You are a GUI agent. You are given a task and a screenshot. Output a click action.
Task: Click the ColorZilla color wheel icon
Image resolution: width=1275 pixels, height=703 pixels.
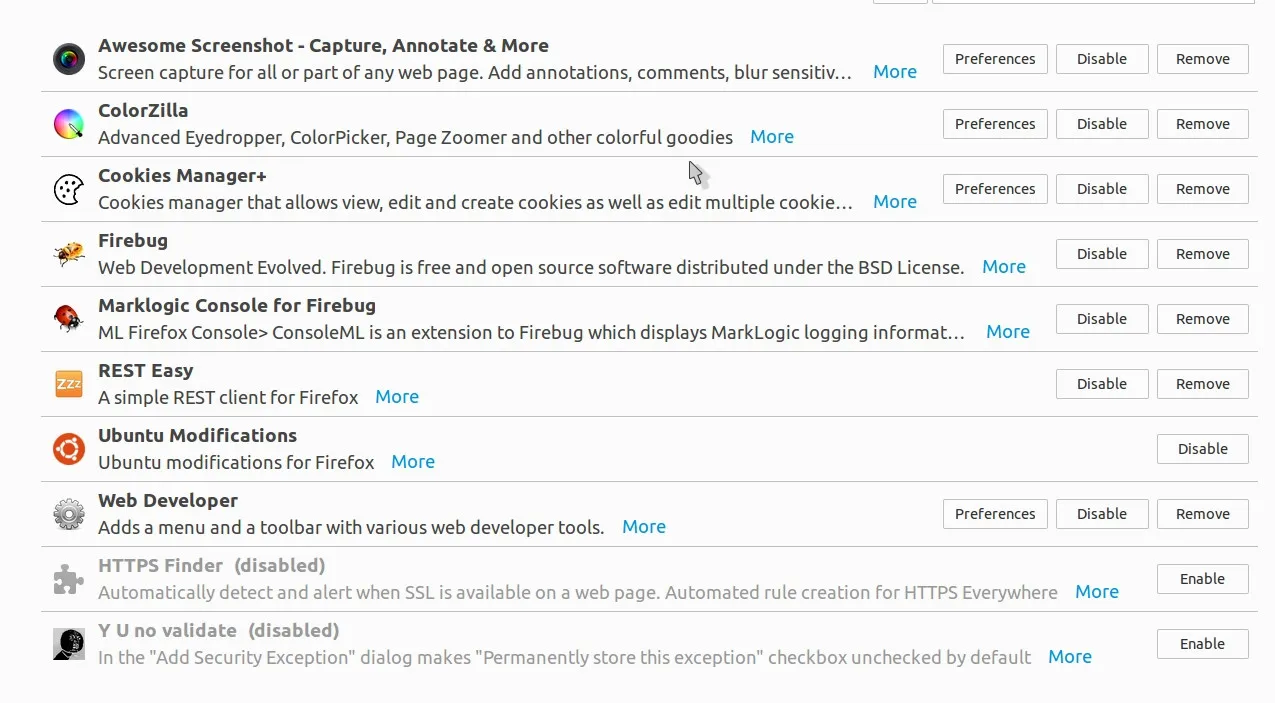pos(69,124)
